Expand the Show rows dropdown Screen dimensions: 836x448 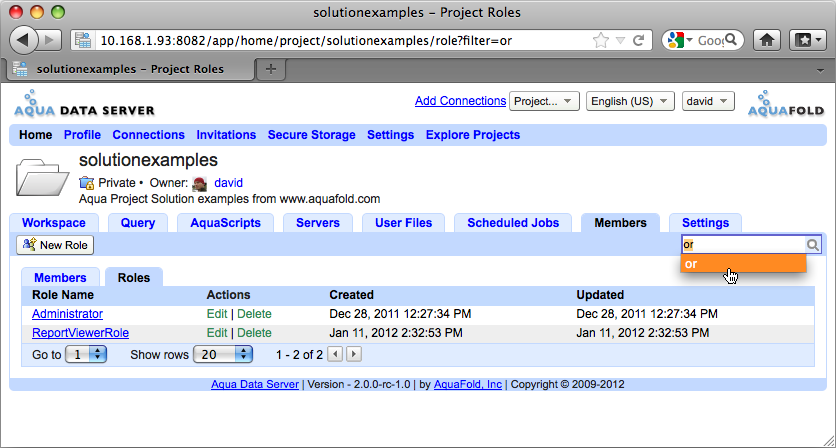[223, 354]
